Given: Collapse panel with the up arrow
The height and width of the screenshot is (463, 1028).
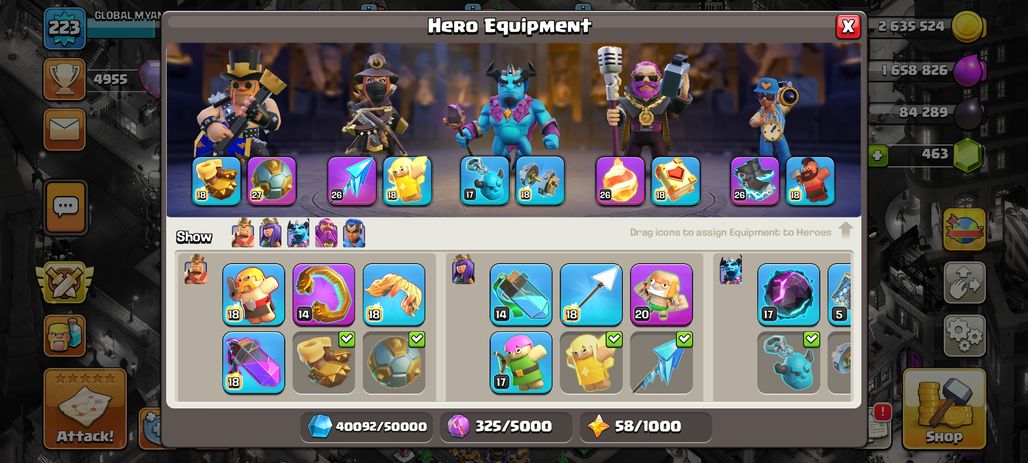Looking at the screenshot, I should click(845, 230).
